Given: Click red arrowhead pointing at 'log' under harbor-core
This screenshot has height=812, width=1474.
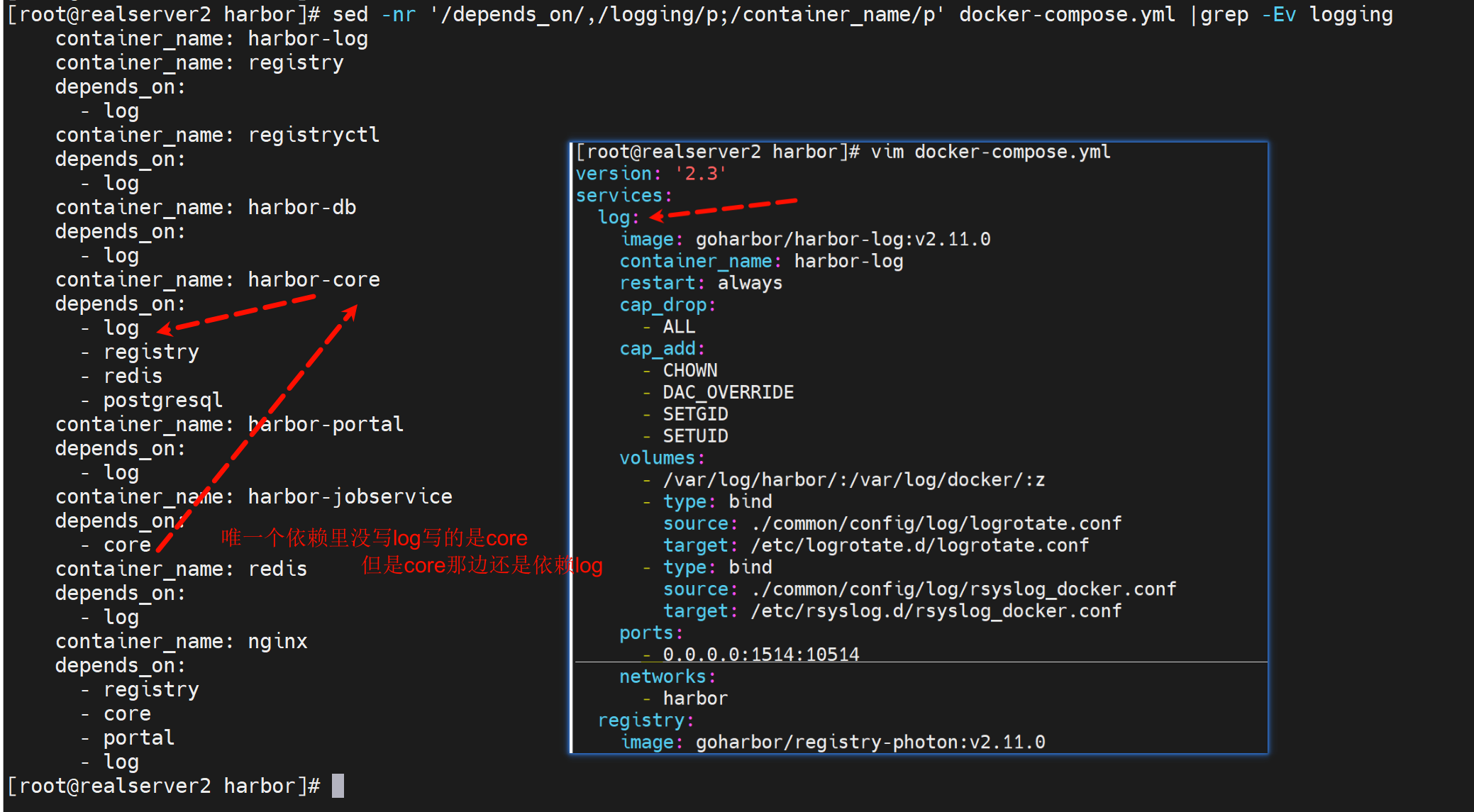Looking at the screenshot, I should 164,329.
